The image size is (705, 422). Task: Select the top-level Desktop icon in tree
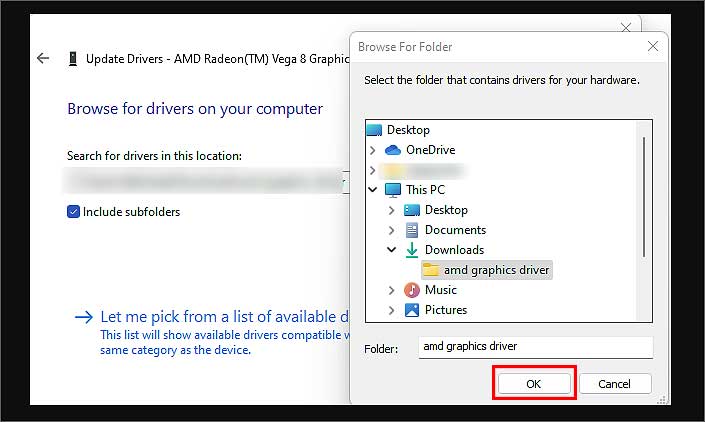[375, 130]
